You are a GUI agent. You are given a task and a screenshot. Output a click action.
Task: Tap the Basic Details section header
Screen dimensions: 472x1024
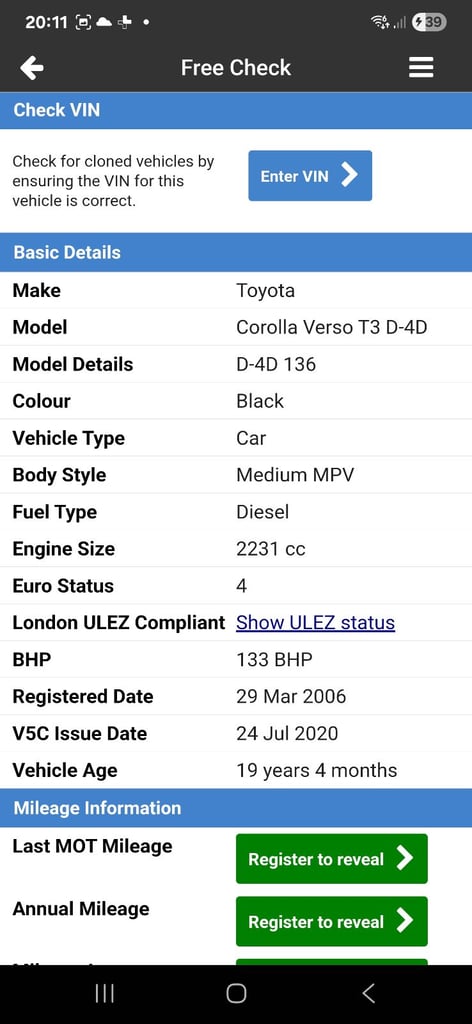pyautogui.click(x=236, y=252)
